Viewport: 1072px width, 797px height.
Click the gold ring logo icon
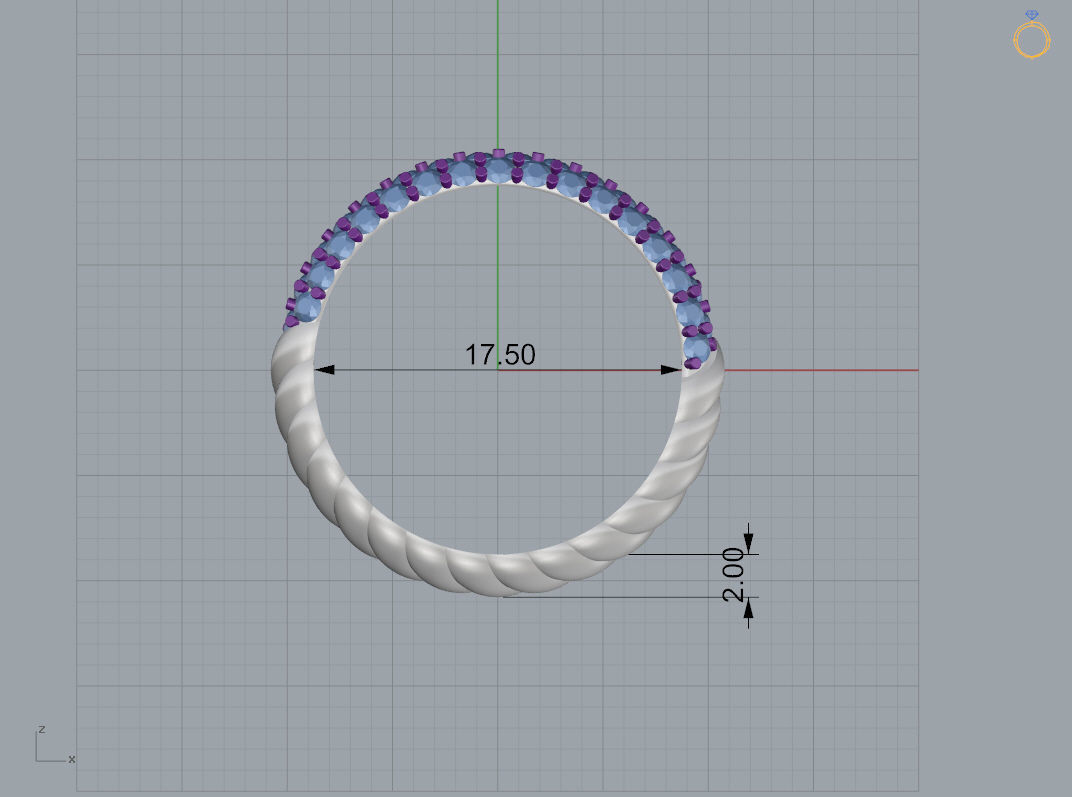tap(1031, 40)
